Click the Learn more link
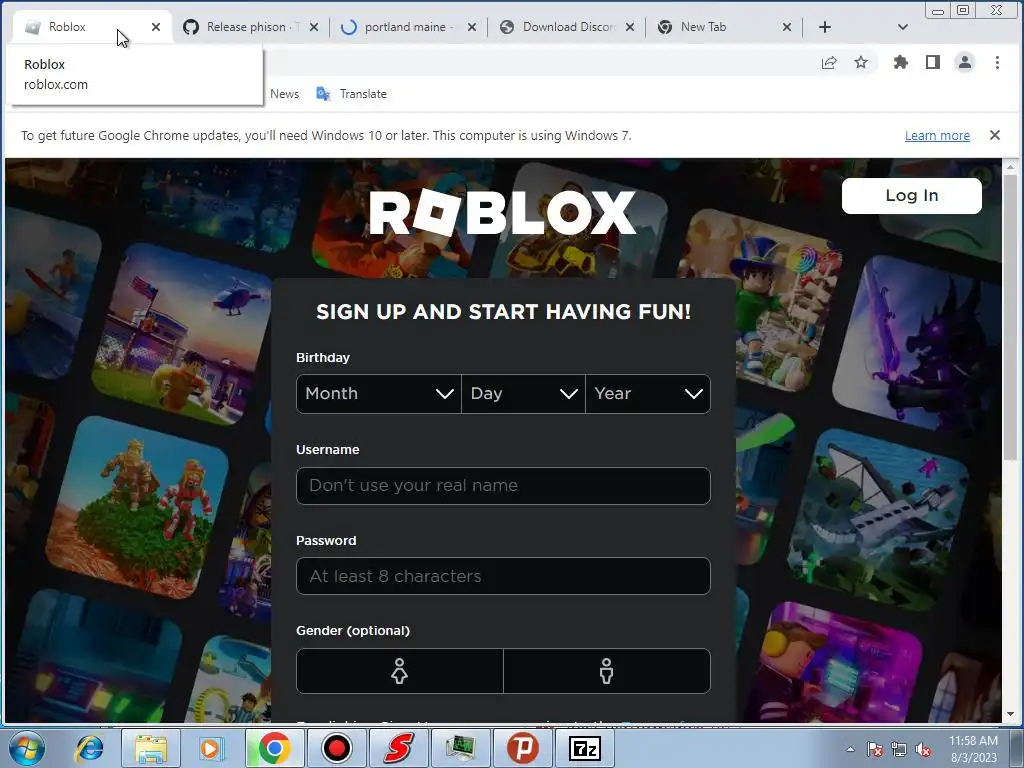The width and height of the screenshot is (1024, 768). point(937,135)
